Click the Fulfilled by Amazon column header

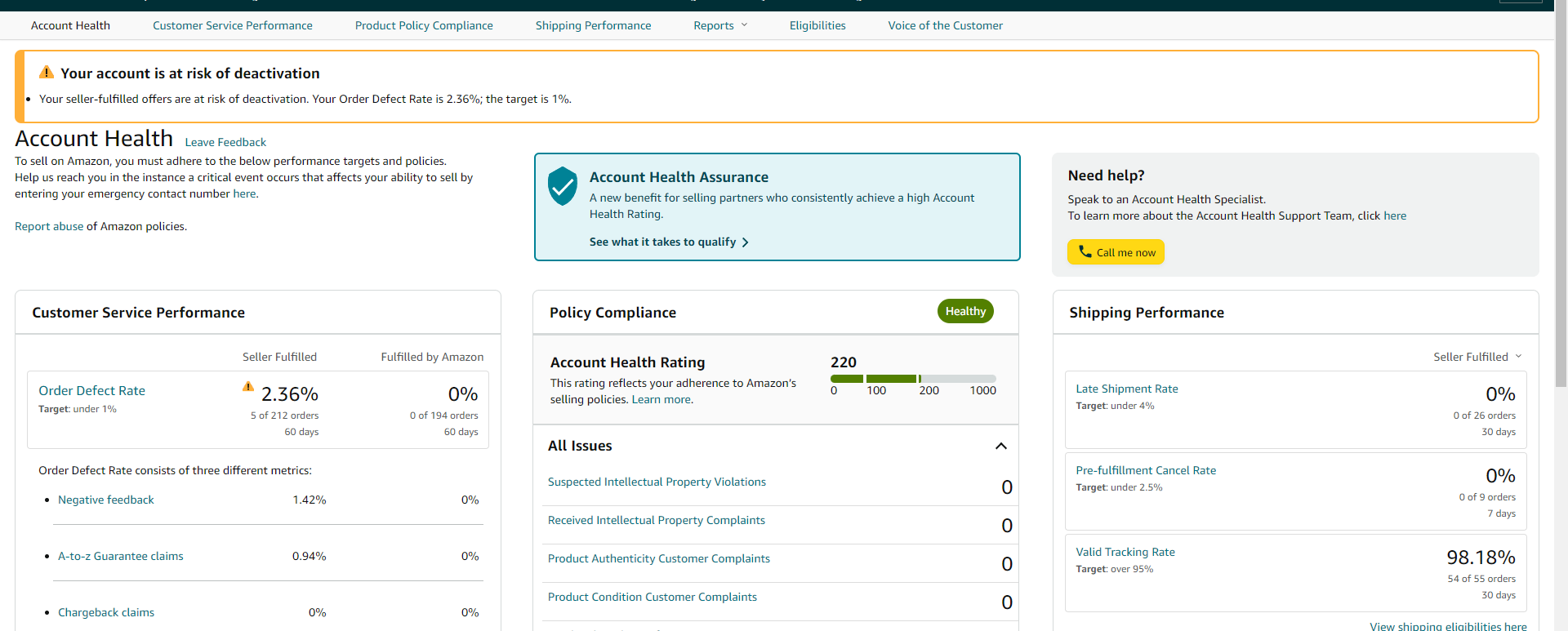[432, 357]
